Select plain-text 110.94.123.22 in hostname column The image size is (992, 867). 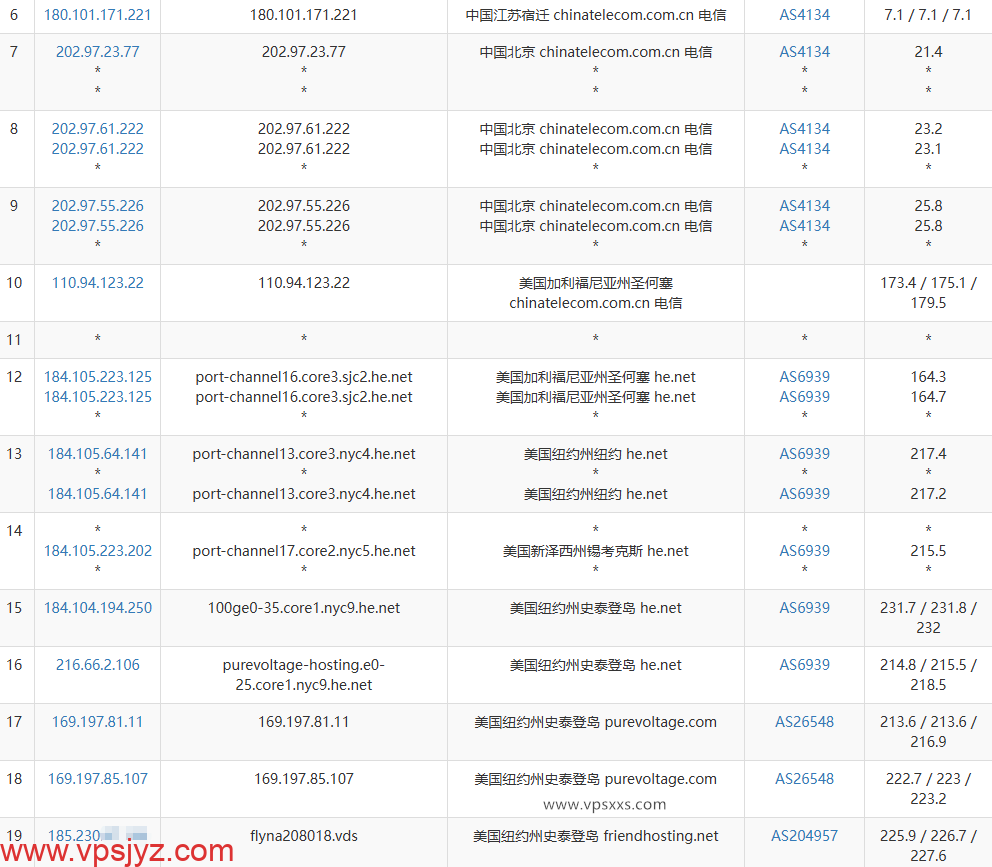point(304,282)
